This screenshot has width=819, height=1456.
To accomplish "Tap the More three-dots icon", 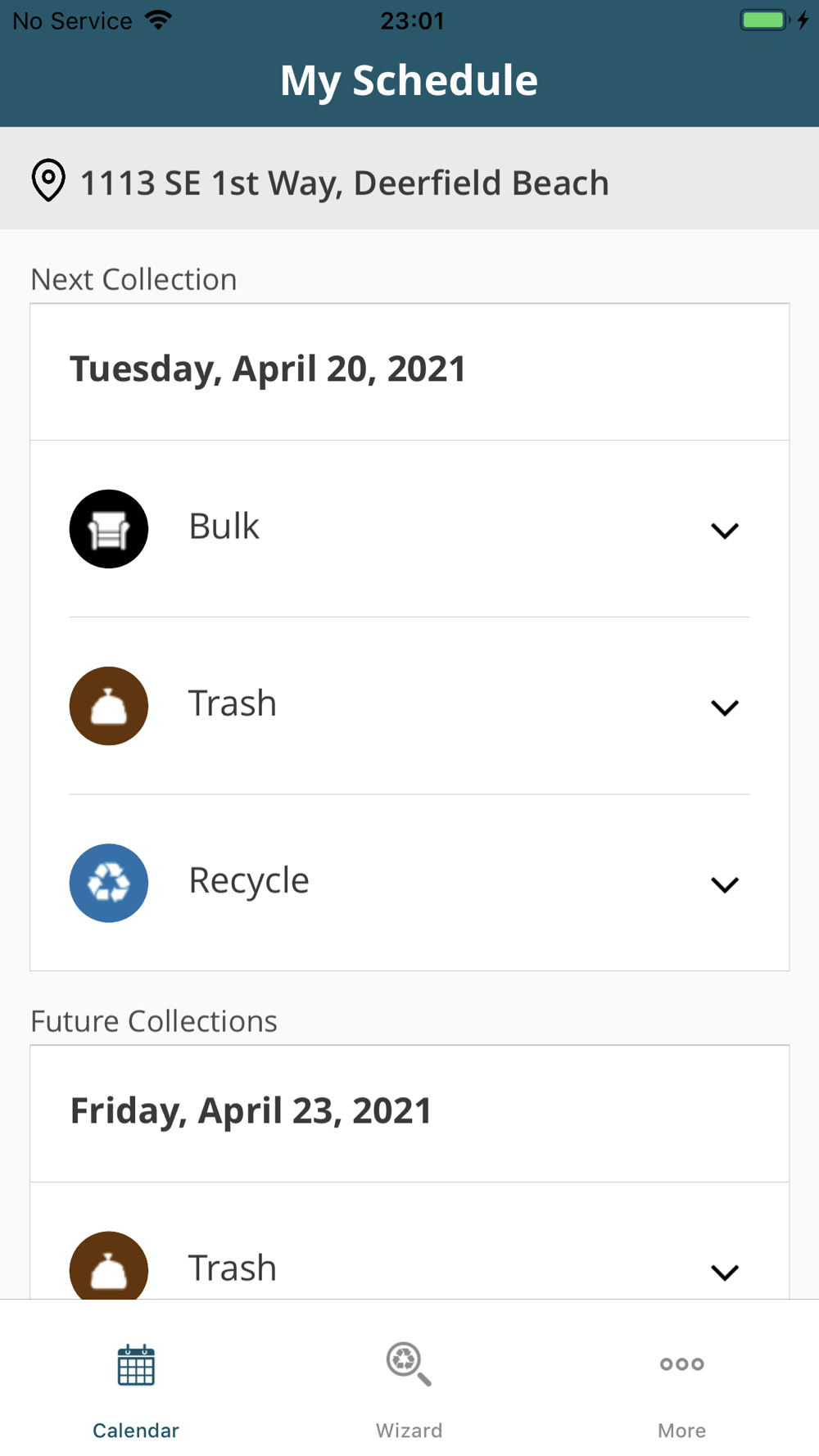I will (x=681, y=1364).
